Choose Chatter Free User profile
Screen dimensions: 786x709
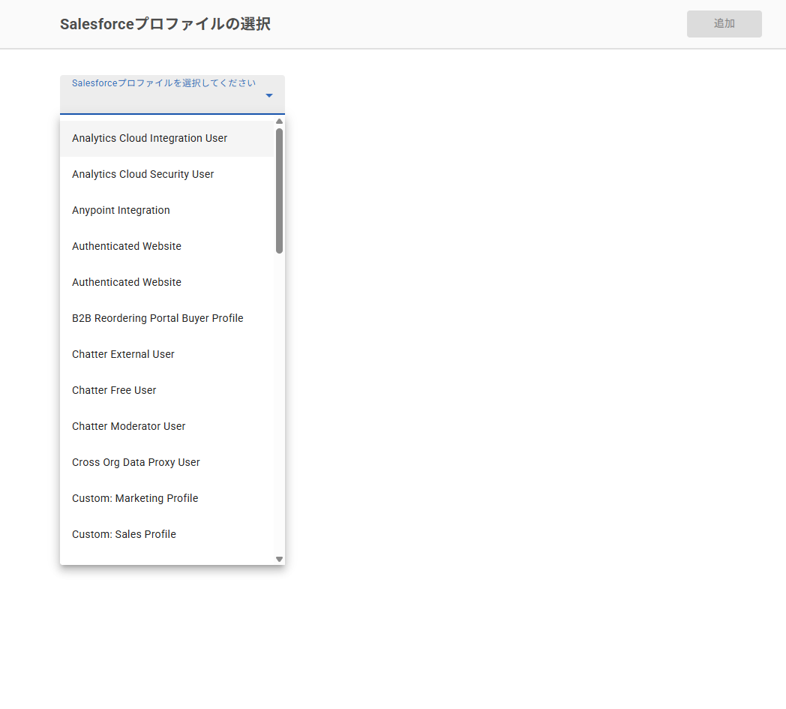click(167, 391)
